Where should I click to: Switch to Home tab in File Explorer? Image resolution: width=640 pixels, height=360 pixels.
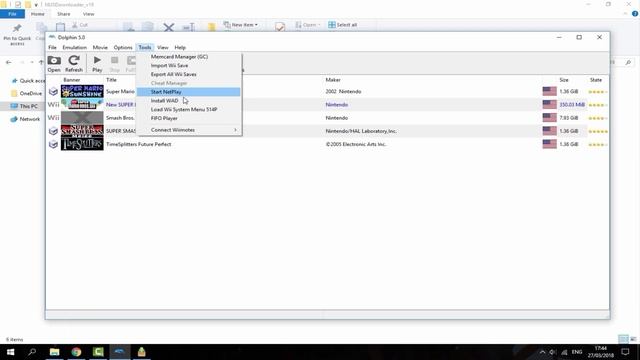click(38, 14)
